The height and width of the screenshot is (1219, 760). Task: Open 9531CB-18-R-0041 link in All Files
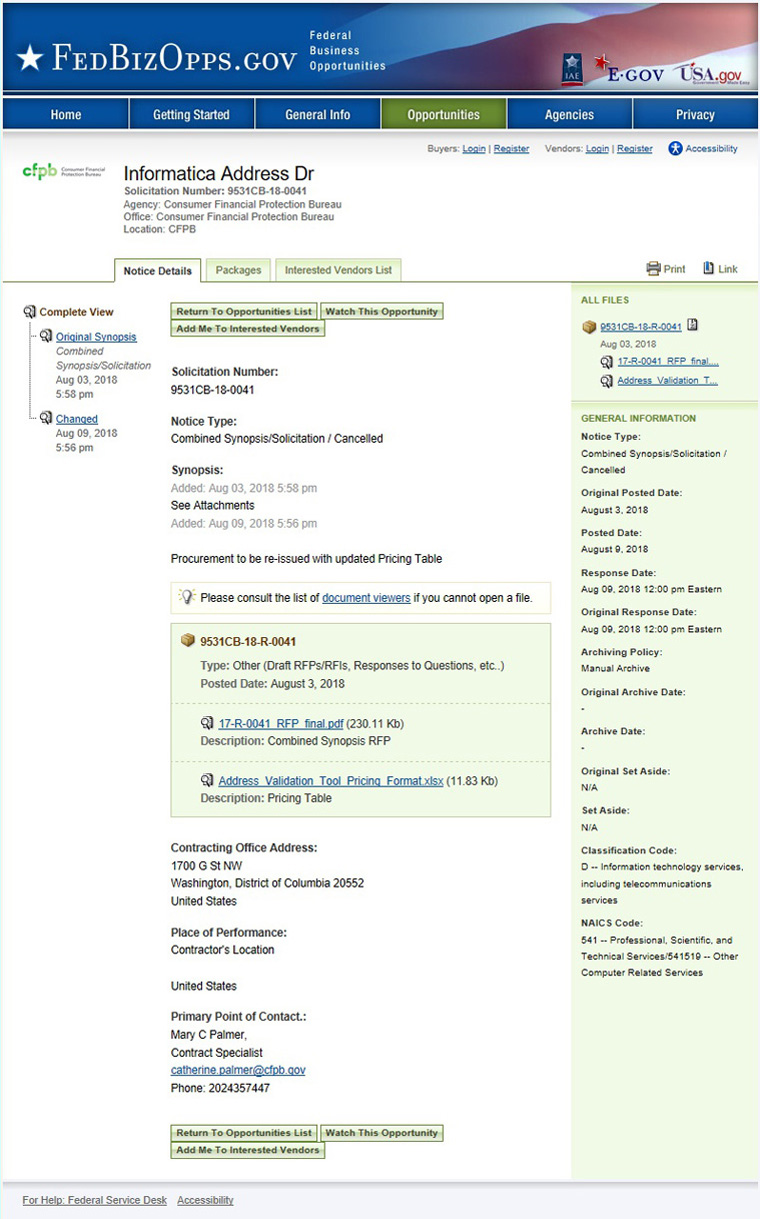[x=641, y=327]
